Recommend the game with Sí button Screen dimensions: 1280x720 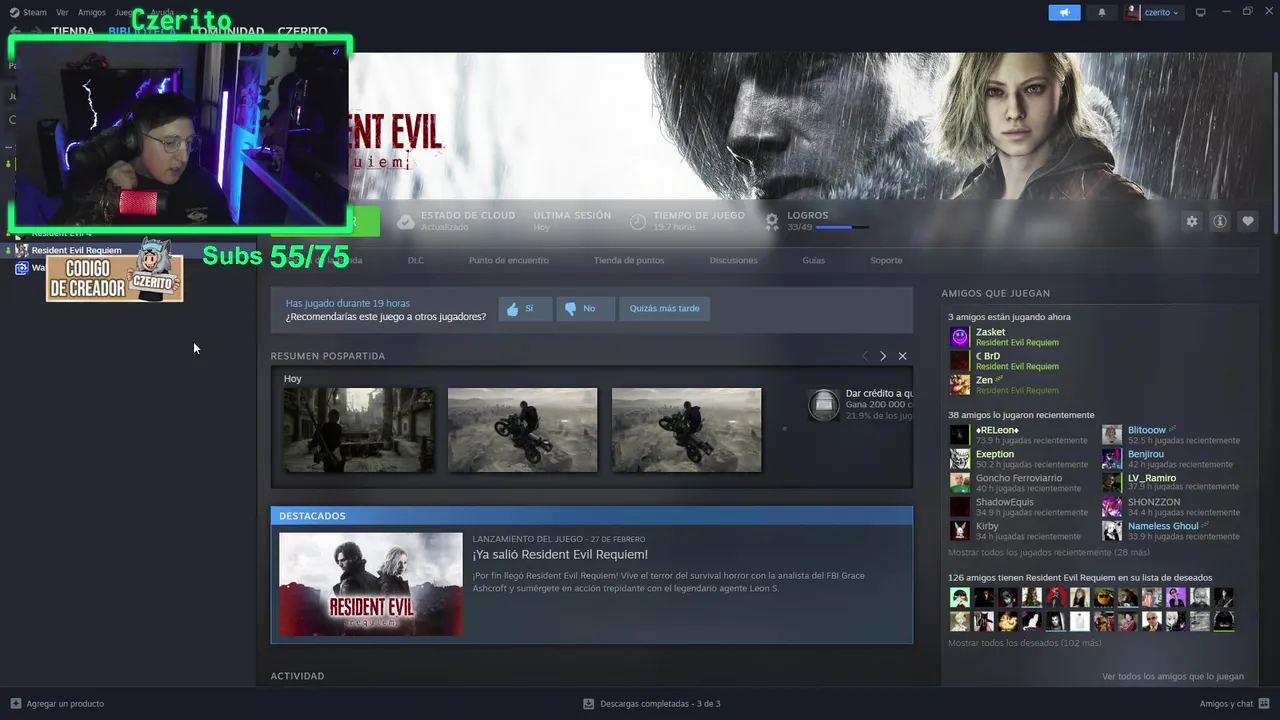click(x=525, y=309)
